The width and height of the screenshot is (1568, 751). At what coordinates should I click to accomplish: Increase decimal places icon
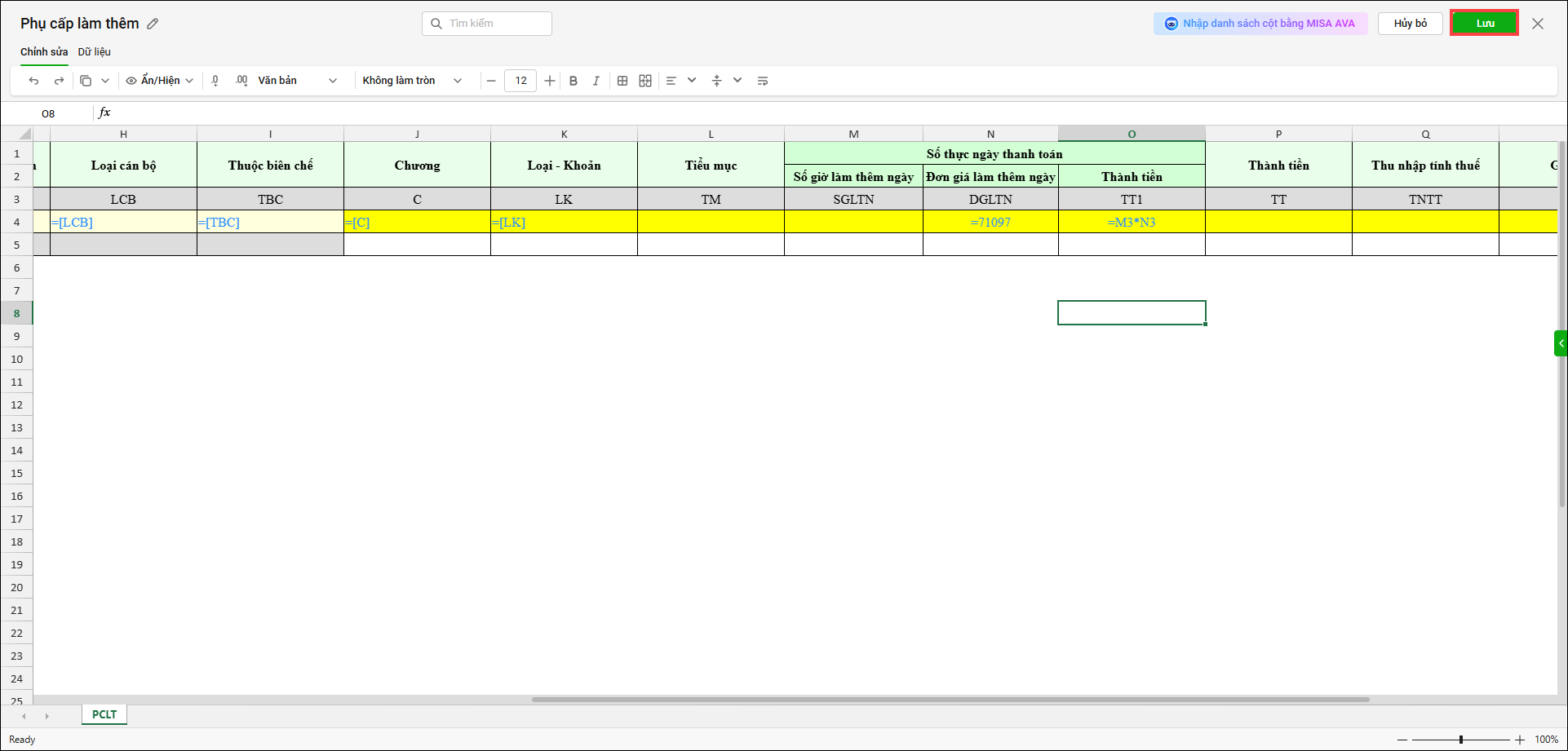tap(241, 81)
